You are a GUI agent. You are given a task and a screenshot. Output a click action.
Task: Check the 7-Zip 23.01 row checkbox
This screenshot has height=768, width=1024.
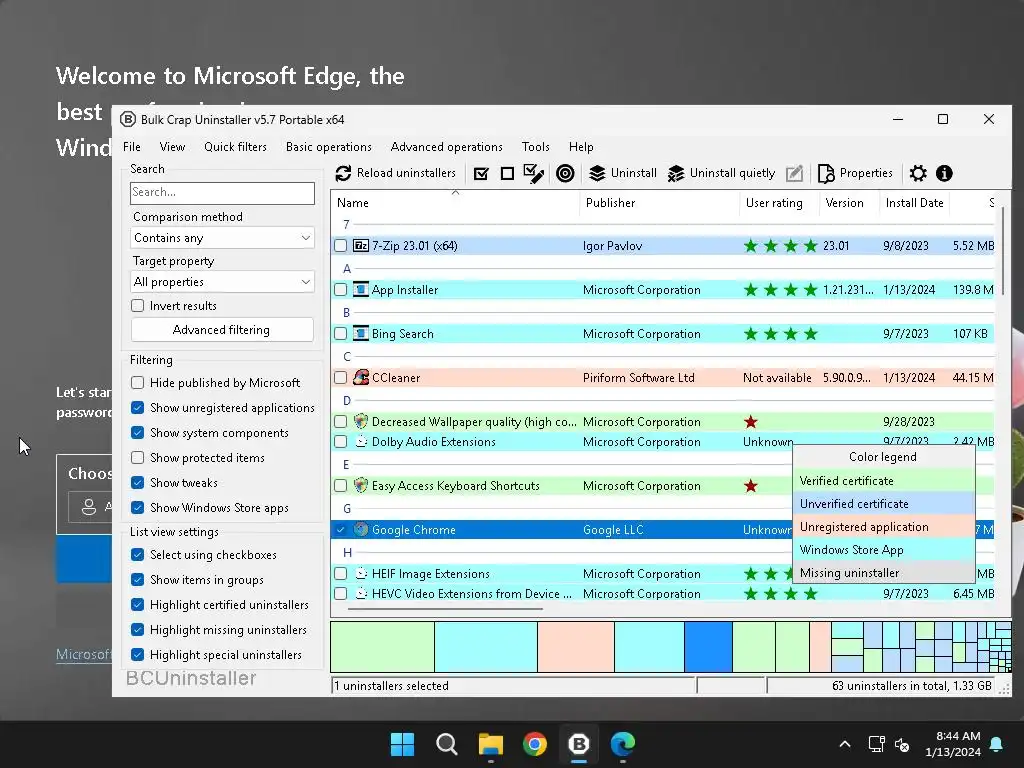pos(340,246)
